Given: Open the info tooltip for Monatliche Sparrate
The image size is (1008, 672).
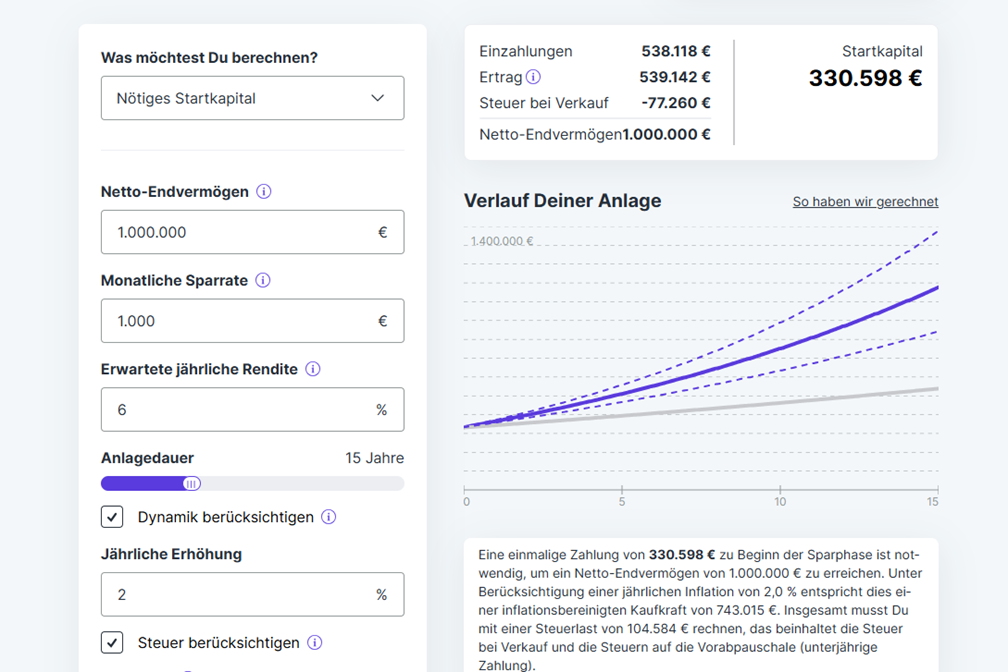Looking at the screenshot, I should tap(263, 281).
